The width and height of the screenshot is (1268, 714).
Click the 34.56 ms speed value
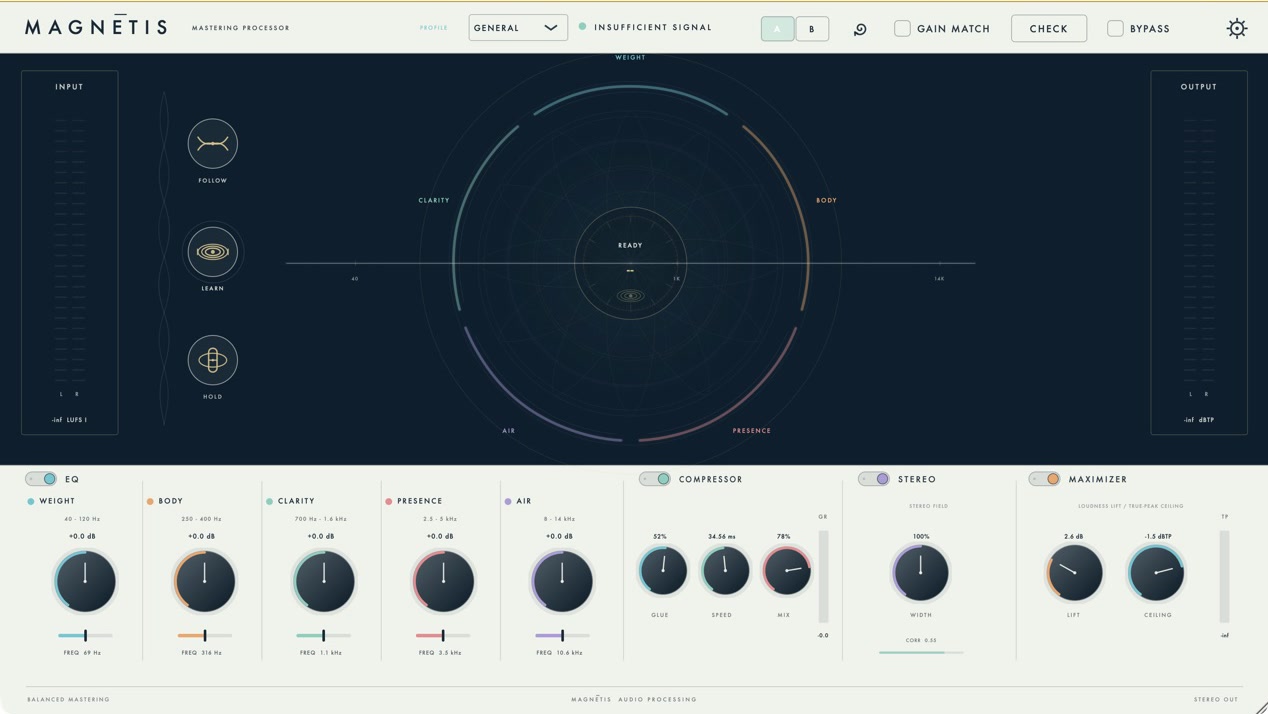pos(721,536)
